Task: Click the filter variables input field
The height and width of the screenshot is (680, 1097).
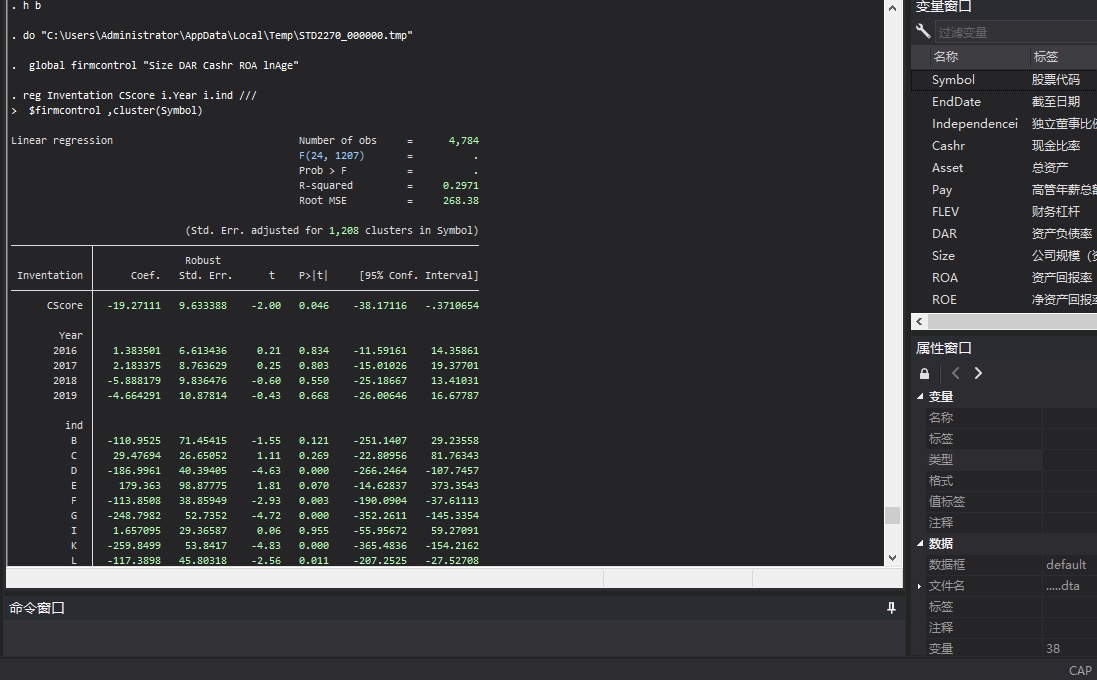Action: pos(1015,32)
